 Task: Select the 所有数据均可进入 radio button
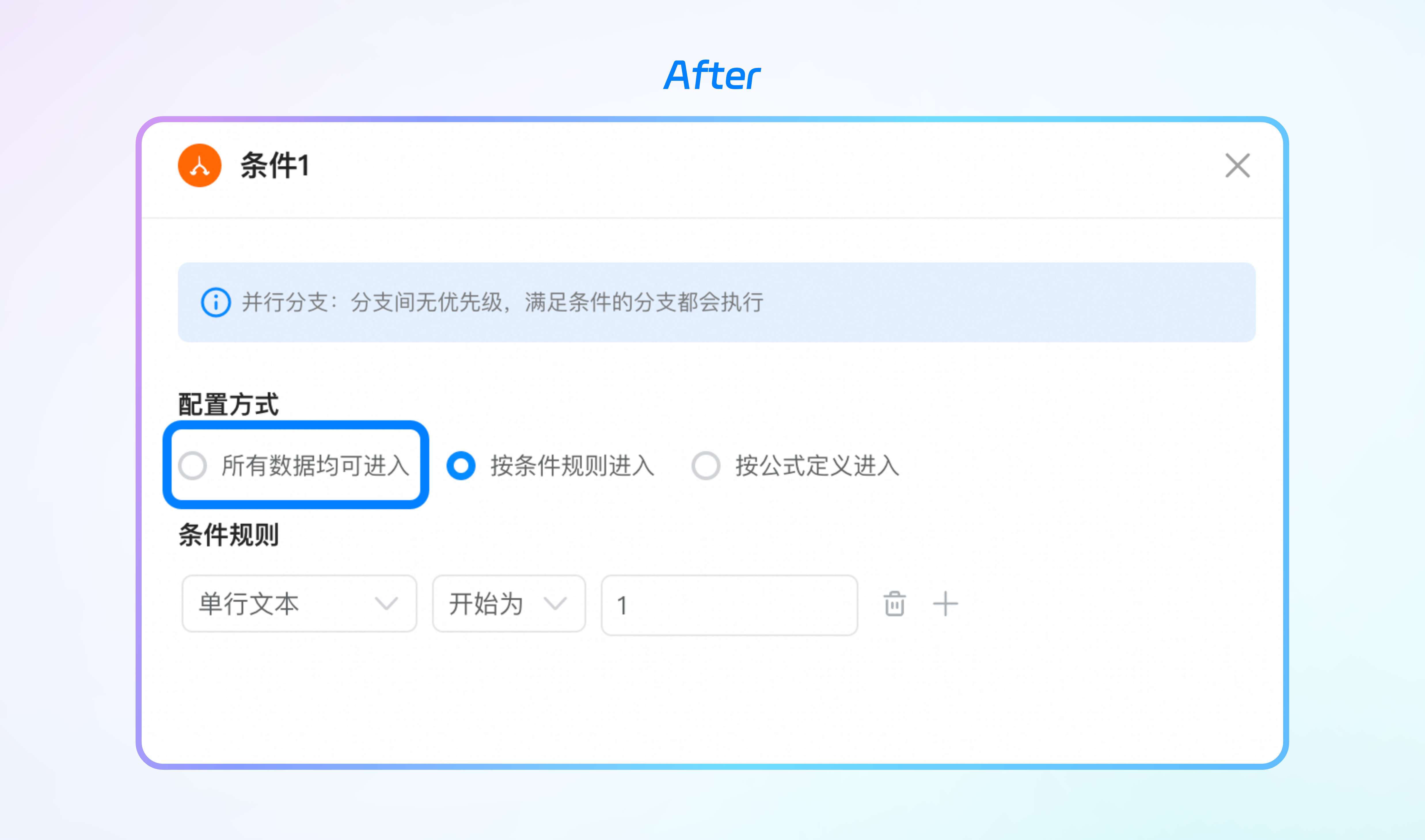[193, 466]
